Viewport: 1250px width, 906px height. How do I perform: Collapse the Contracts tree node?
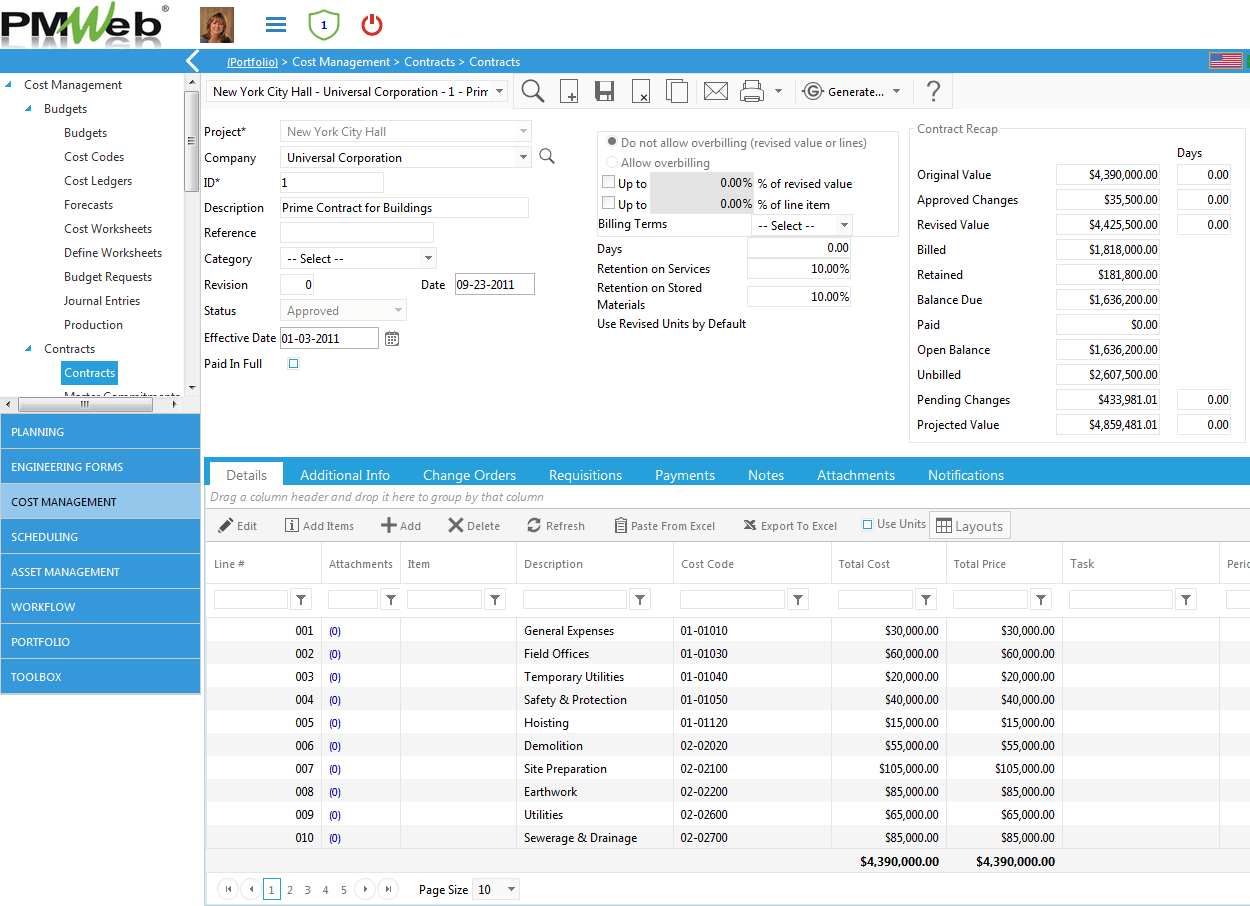click(30, 349)
